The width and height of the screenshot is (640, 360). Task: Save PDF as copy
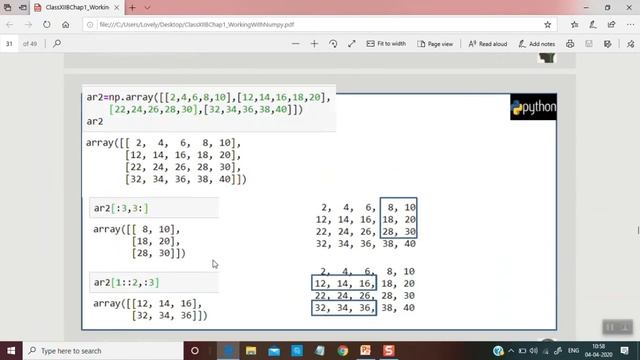coord(607,44)
